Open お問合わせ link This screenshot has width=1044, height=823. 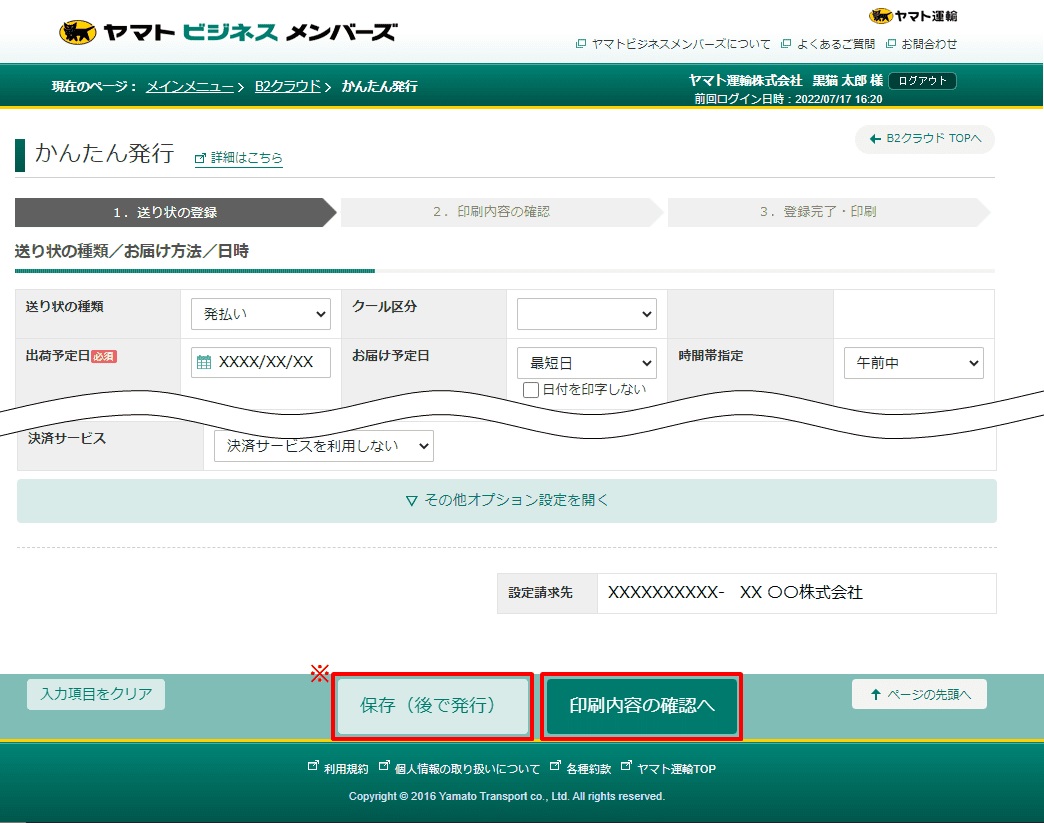[929, 44]
